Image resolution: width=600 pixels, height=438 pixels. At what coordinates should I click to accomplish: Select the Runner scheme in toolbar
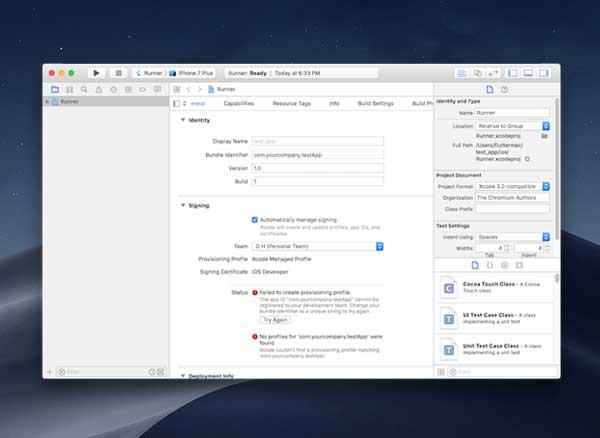pos(149,73)
